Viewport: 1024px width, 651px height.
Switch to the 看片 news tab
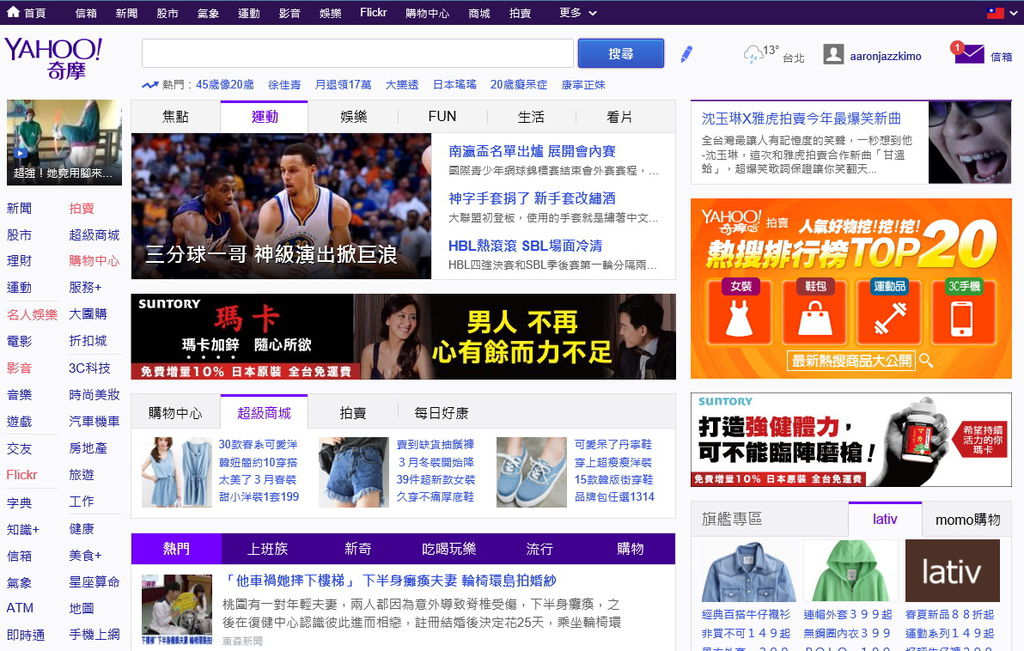tap(619, 117)
